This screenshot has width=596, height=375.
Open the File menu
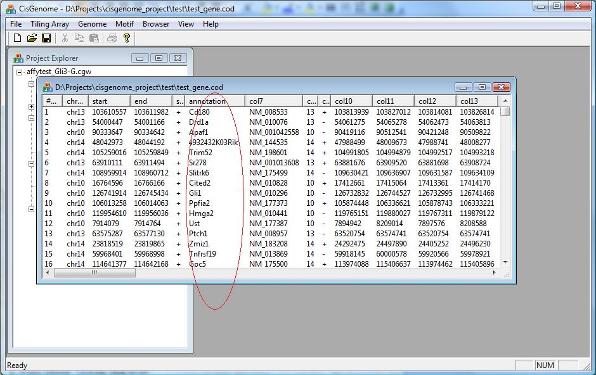(x=16, y=24)
